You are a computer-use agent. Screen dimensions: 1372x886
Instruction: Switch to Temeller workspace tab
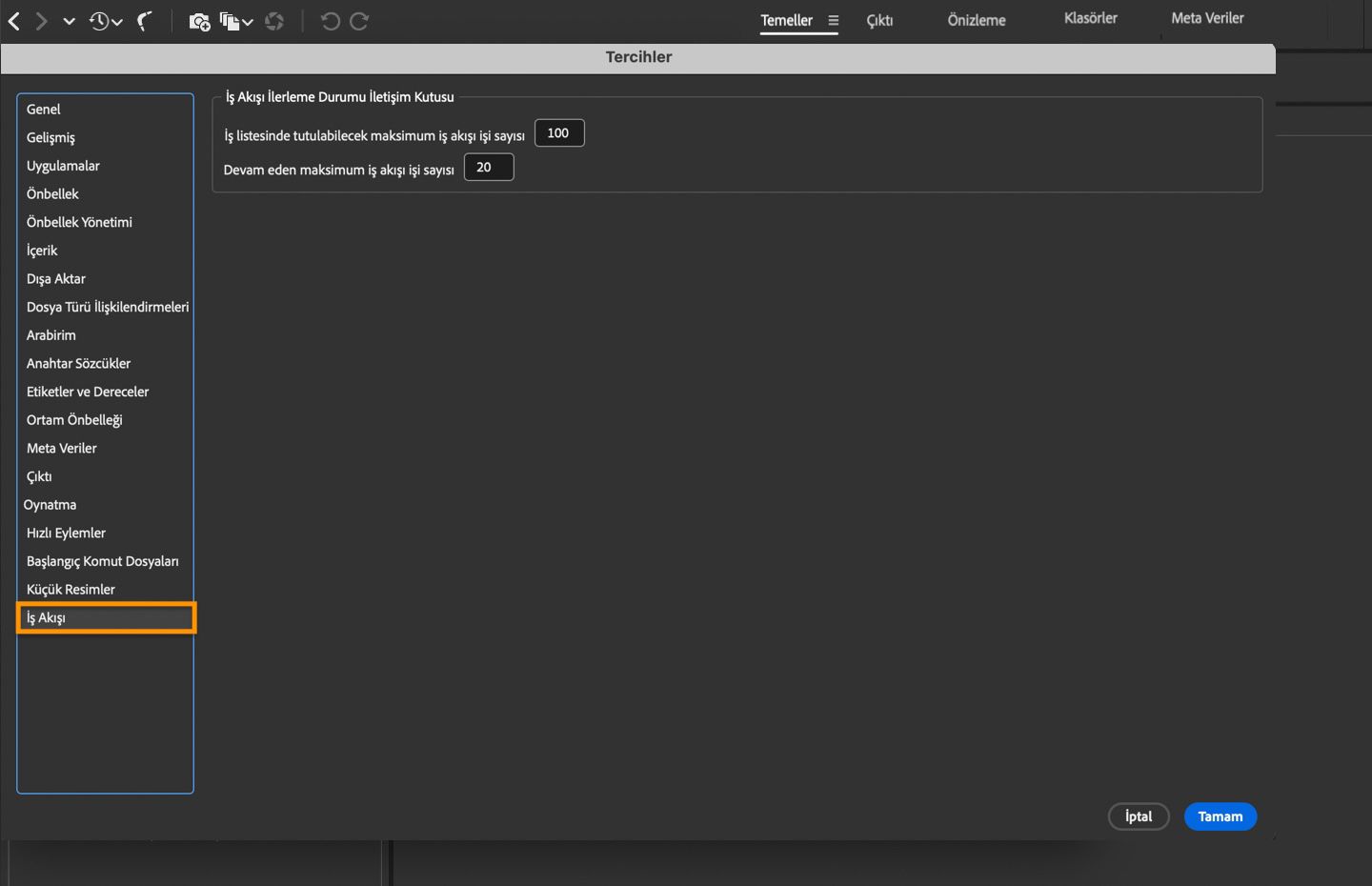click(786, 20)
